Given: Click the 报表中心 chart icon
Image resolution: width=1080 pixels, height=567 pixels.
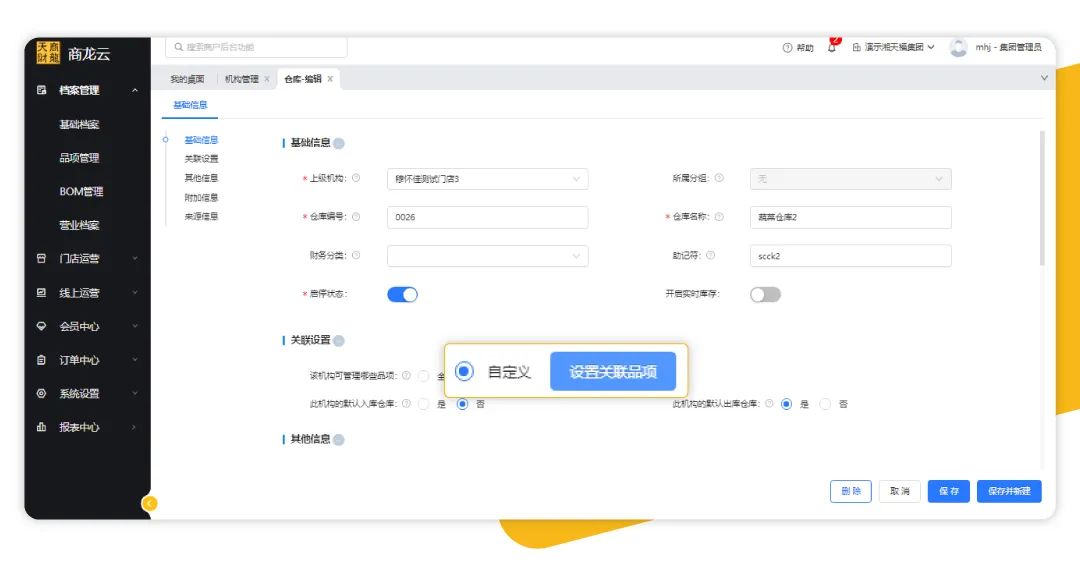Looking at the screenshot, I should (x=41, y=427).
